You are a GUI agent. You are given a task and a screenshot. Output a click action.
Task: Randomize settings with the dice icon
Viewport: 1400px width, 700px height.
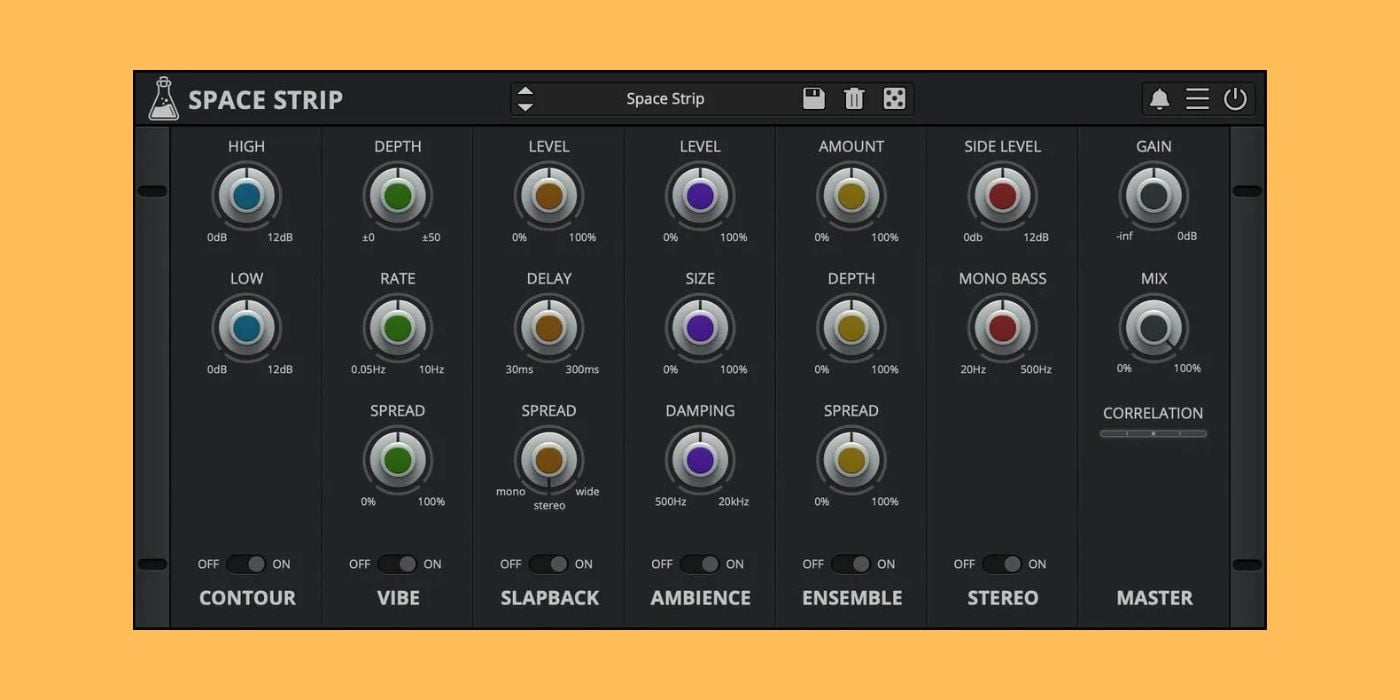click(x=893, y=98)
